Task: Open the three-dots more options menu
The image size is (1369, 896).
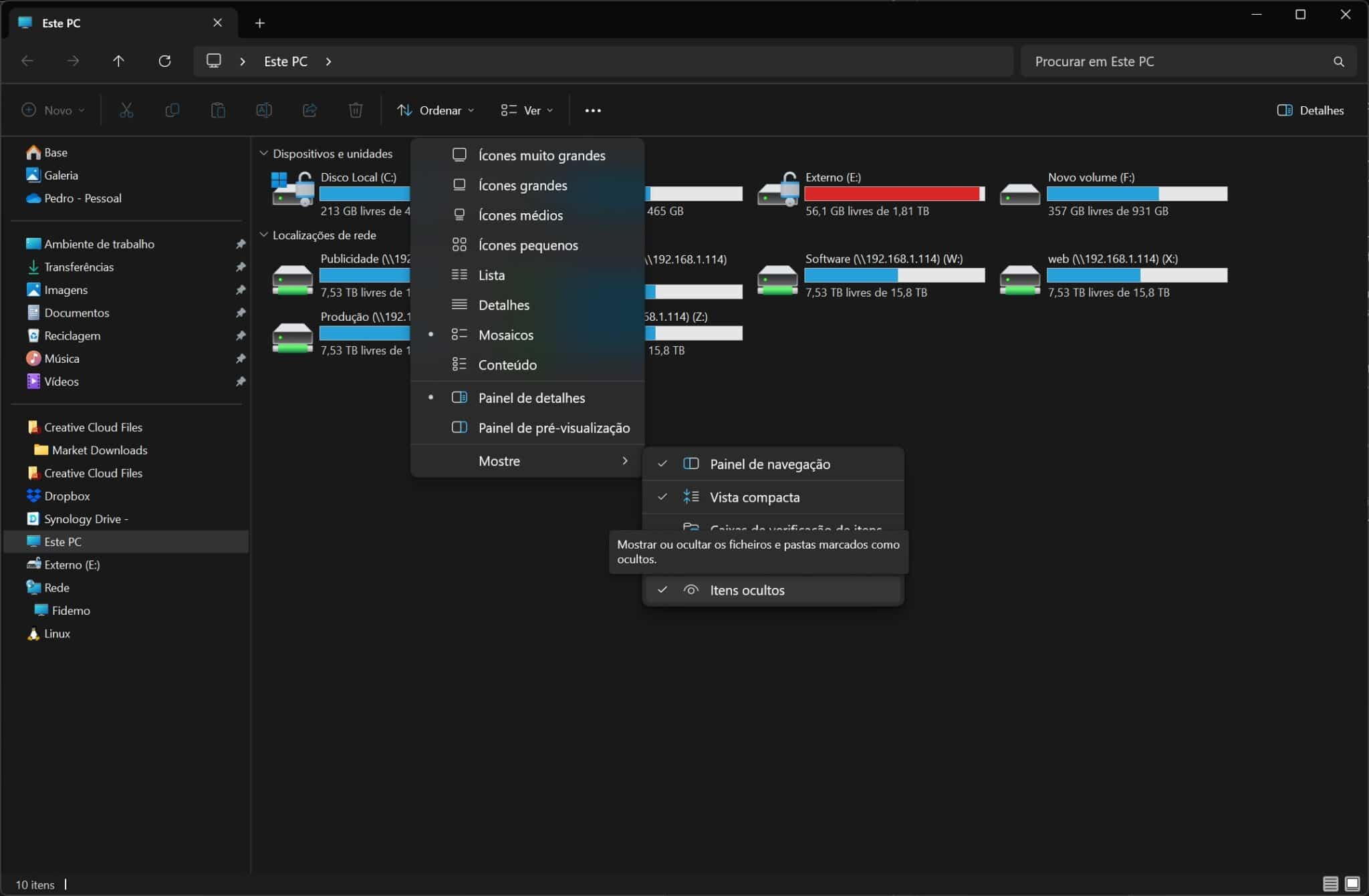Action: (x=593, y=111)
